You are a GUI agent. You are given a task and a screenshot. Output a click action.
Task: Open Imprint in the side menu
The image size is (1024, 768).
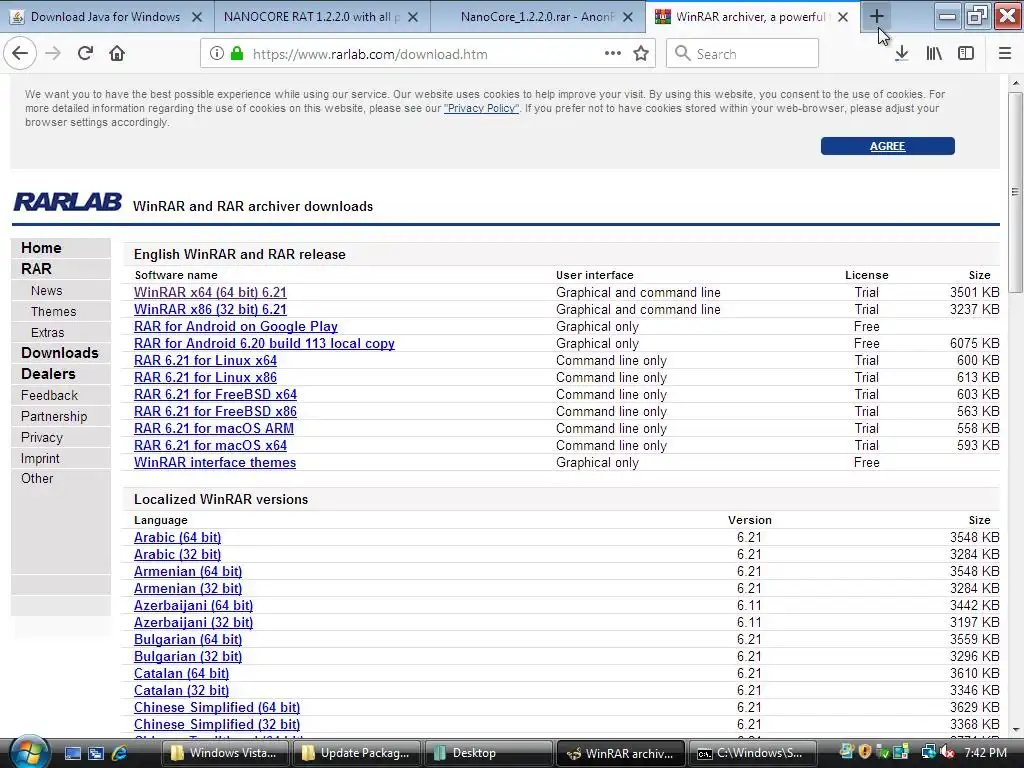(40, 458)
